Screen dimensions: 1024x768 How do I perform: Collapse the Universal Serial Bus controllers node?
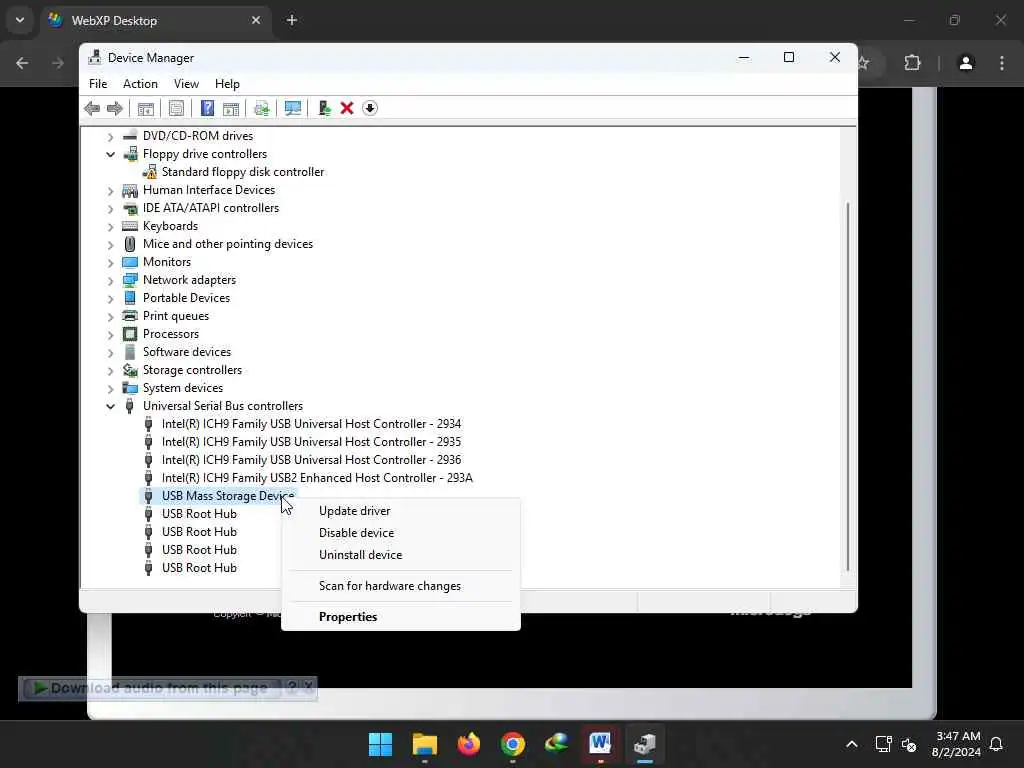[110, 406]
